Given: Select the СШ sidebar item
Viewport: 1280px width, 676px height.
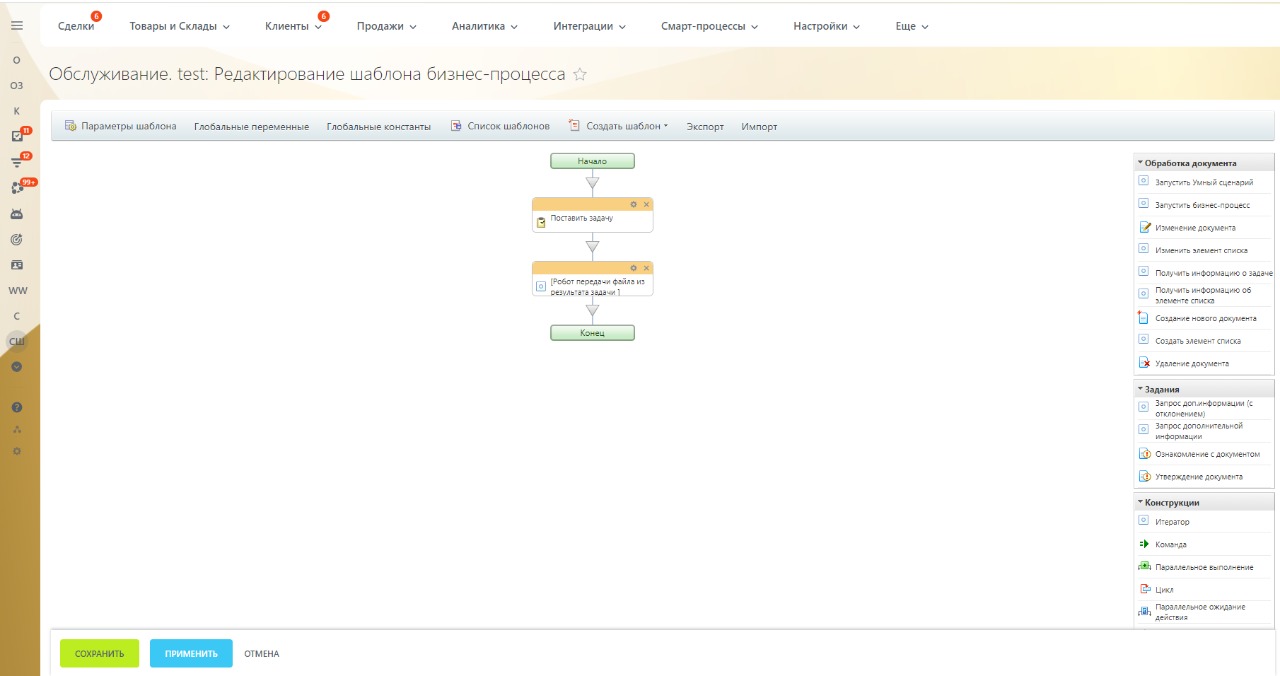Looking at the screenshot, I should point(17,342).
